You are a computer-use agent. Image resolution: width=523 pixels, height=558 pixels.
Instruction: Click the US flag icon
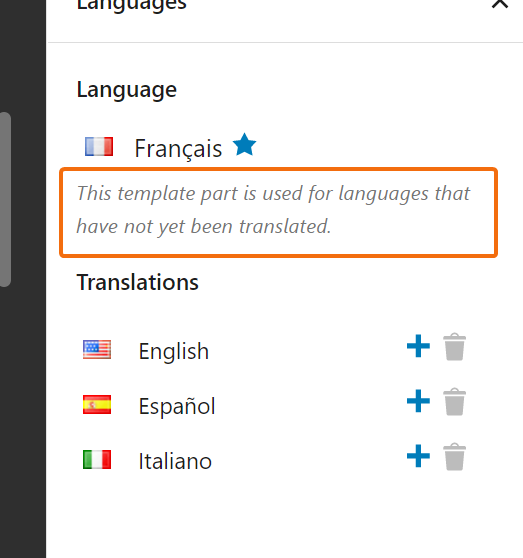97,349
